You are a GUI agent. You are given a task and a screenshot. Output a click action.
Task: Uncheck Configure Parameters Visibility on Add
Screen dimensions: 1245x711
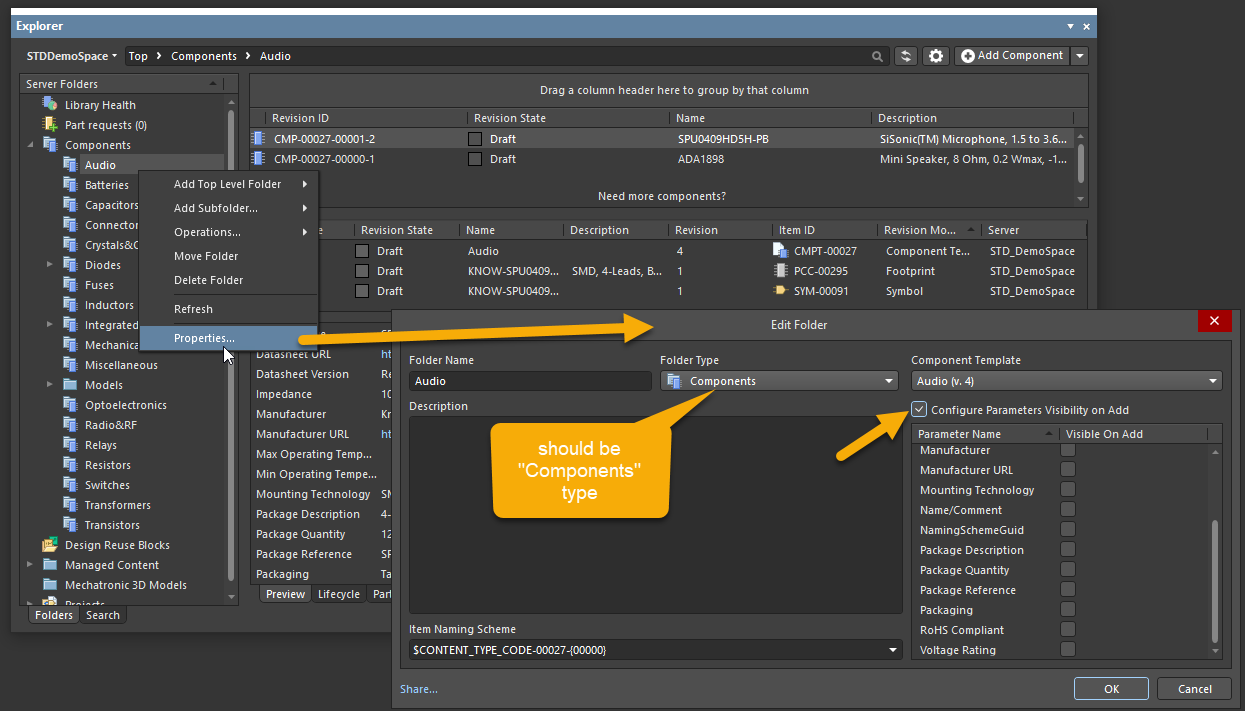point(919,409)
